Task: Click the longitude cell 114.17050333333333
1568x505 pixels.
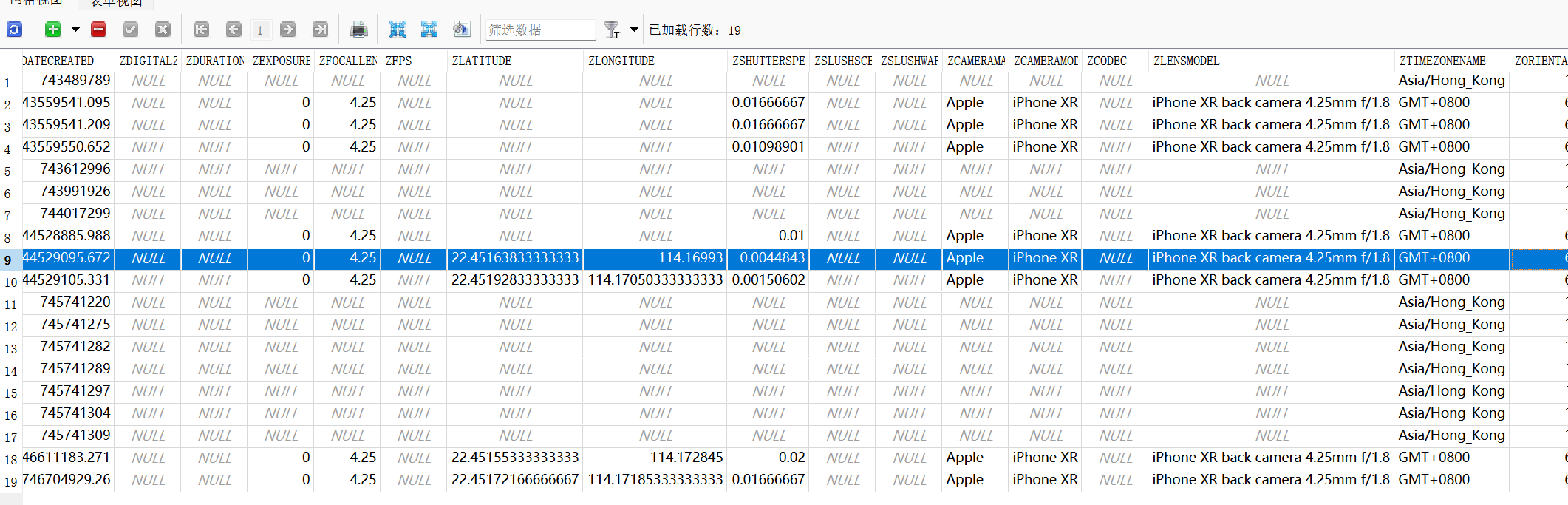Action: [655, 280]
